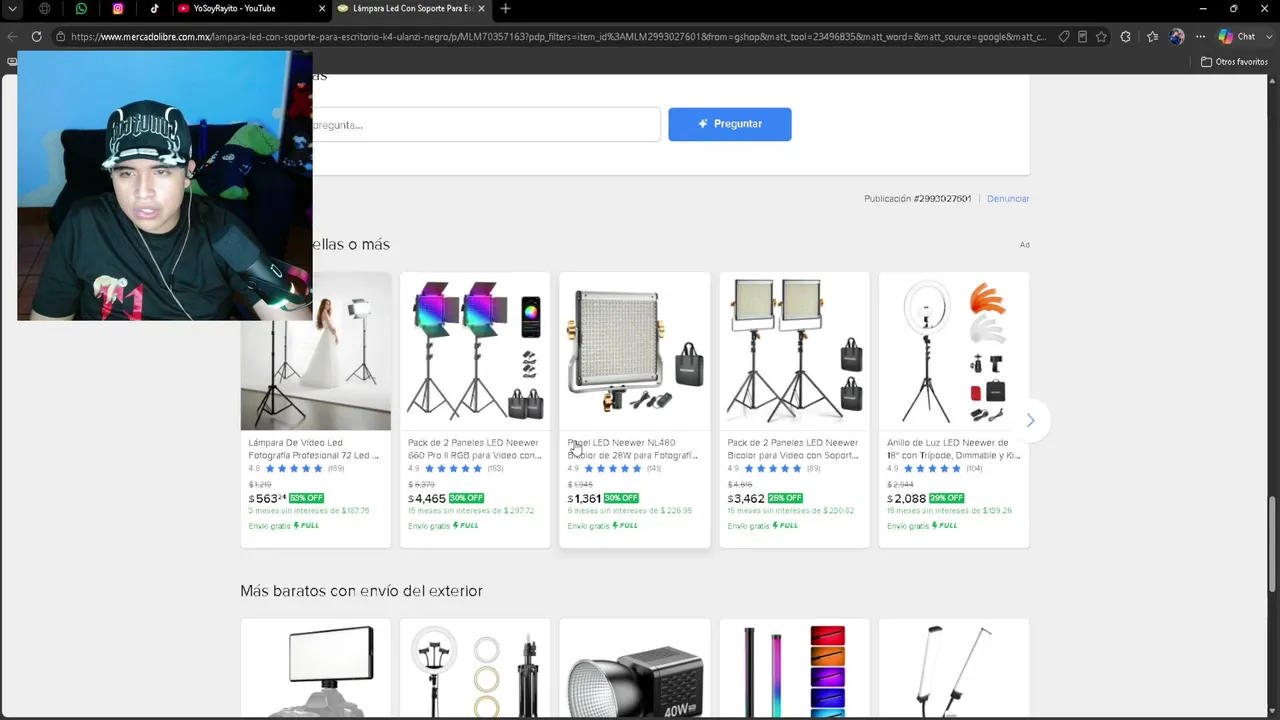Image resolution: width=1280 pixels, height=720 pixels.
Task: Open Pack de 2 Paneles Neewer Bicolor title
Action: (793, 449)
